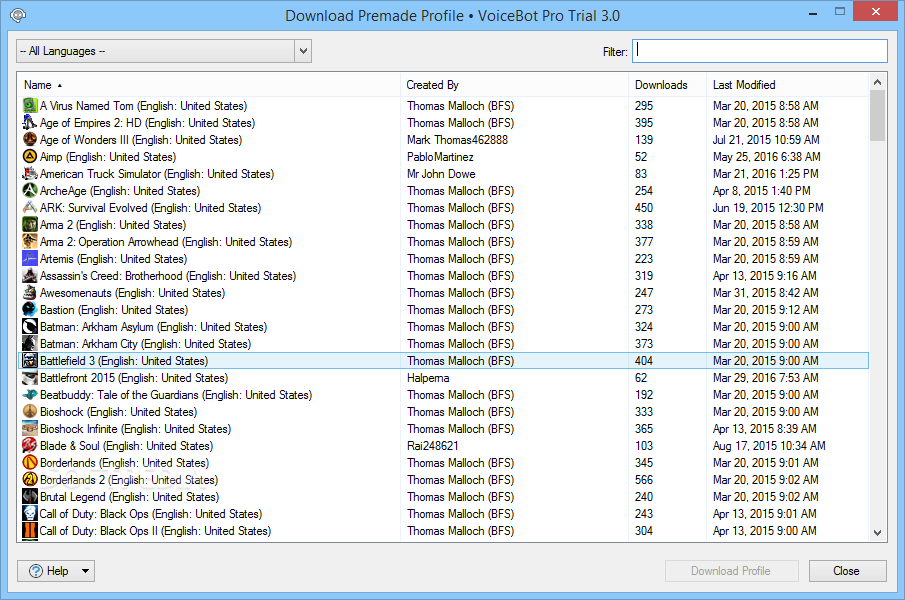Click creator name Halperna
The image size is (905, 600).
428,378
